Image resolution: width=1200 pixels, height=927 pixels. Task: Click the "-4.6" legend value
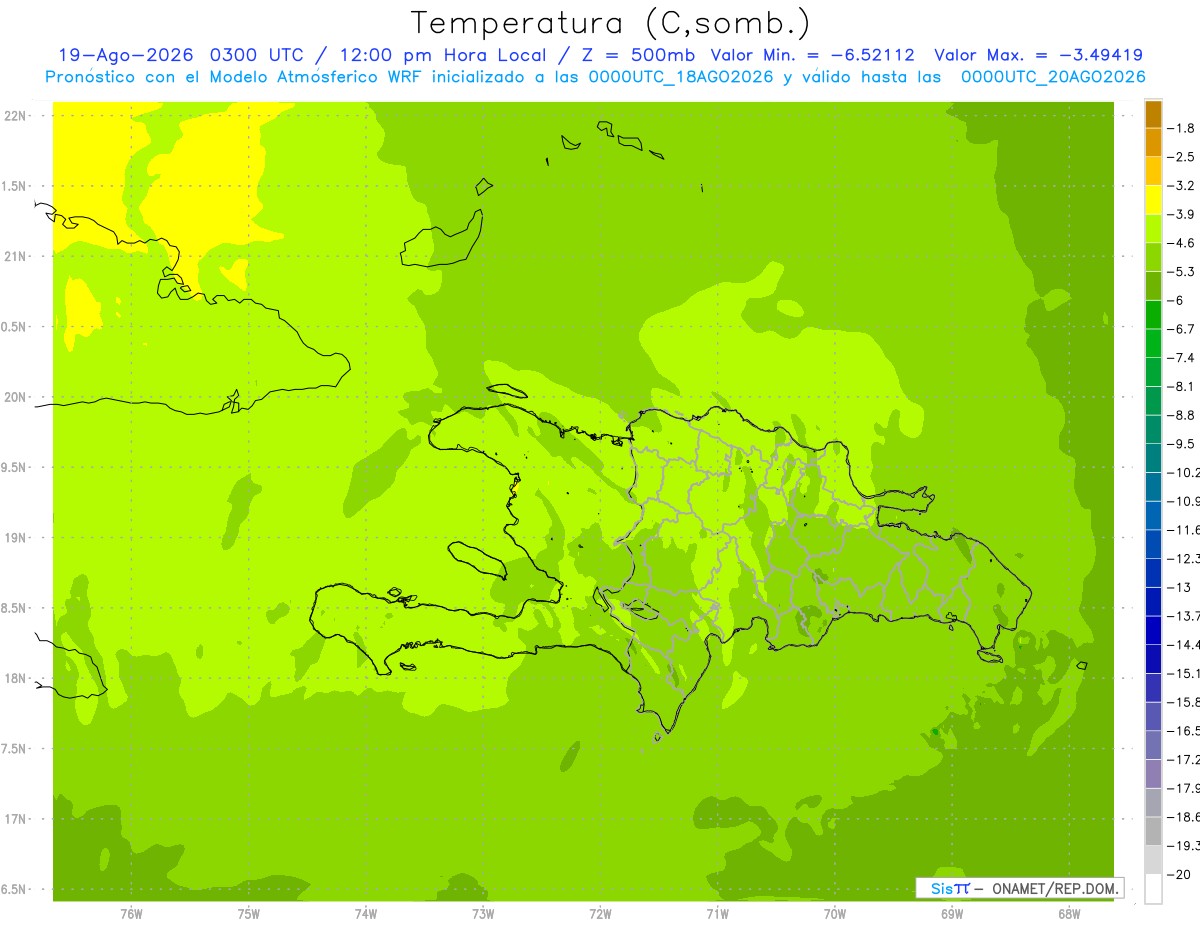(1181, 243)
